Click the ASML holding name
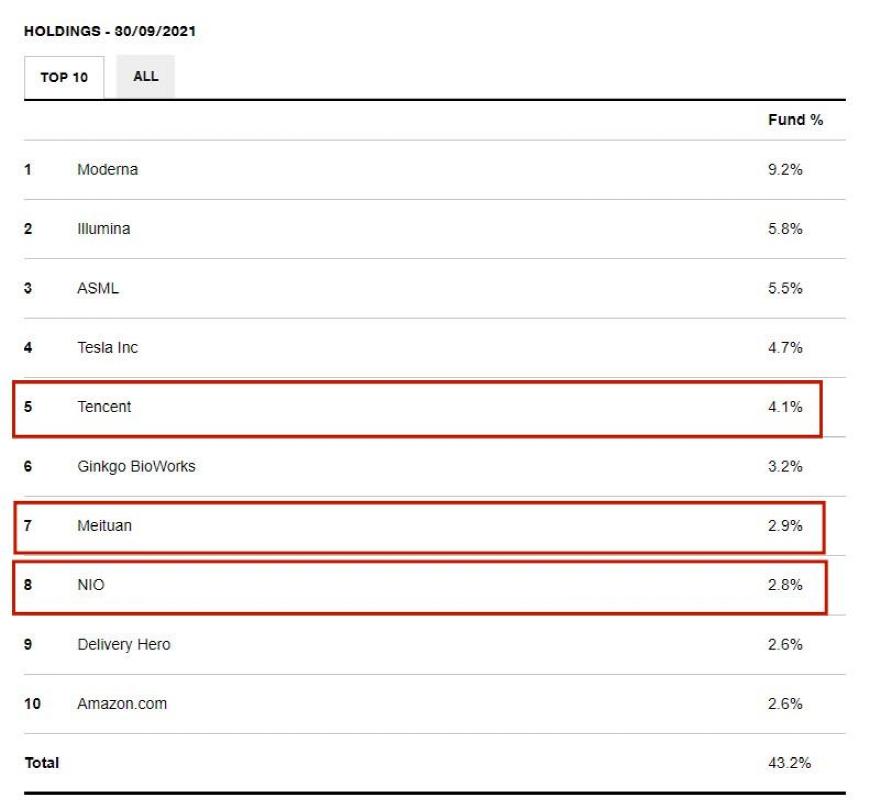869x807 pixels. pos(98,288)
